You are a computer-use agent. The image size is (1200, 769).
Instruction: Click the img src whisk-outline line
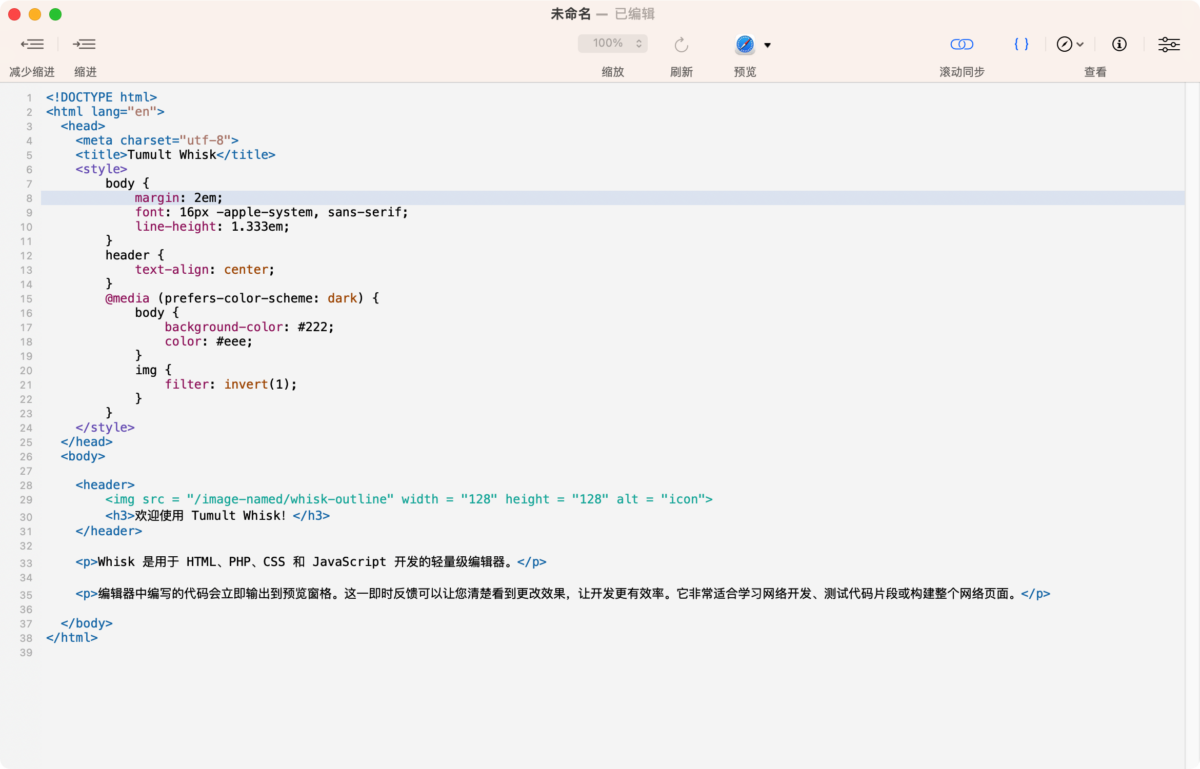click(x=409, y=499)
